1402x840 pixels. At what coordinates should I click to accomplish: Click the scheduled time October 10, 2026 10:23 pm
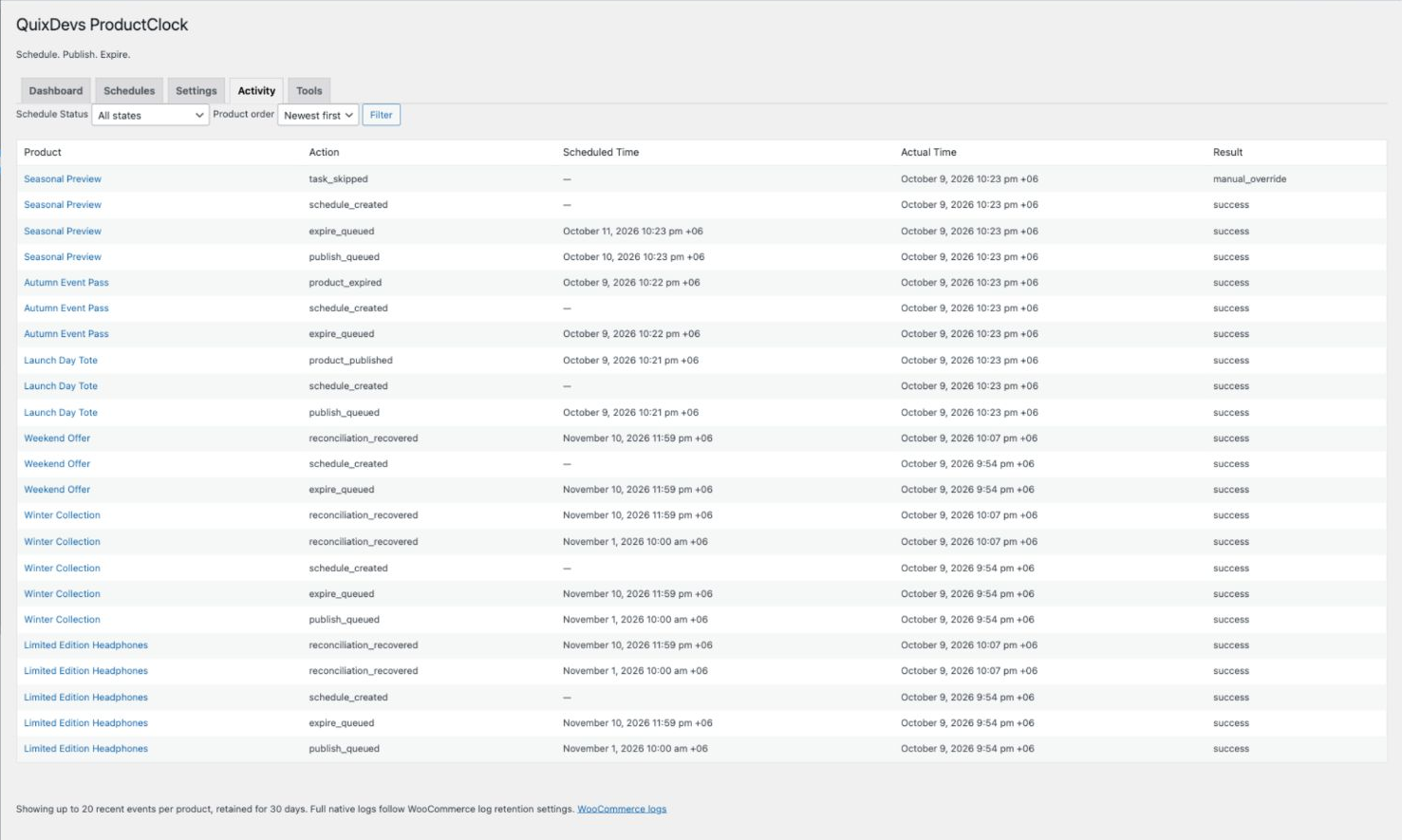click(633, 256)
